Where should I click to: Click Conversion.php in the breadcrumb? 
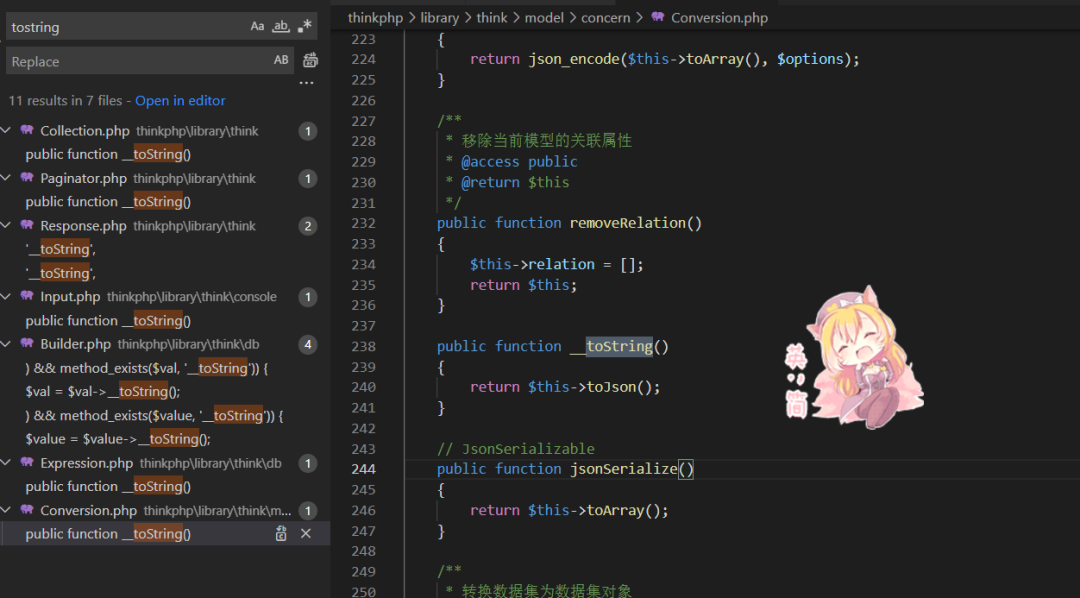point(719,18)
